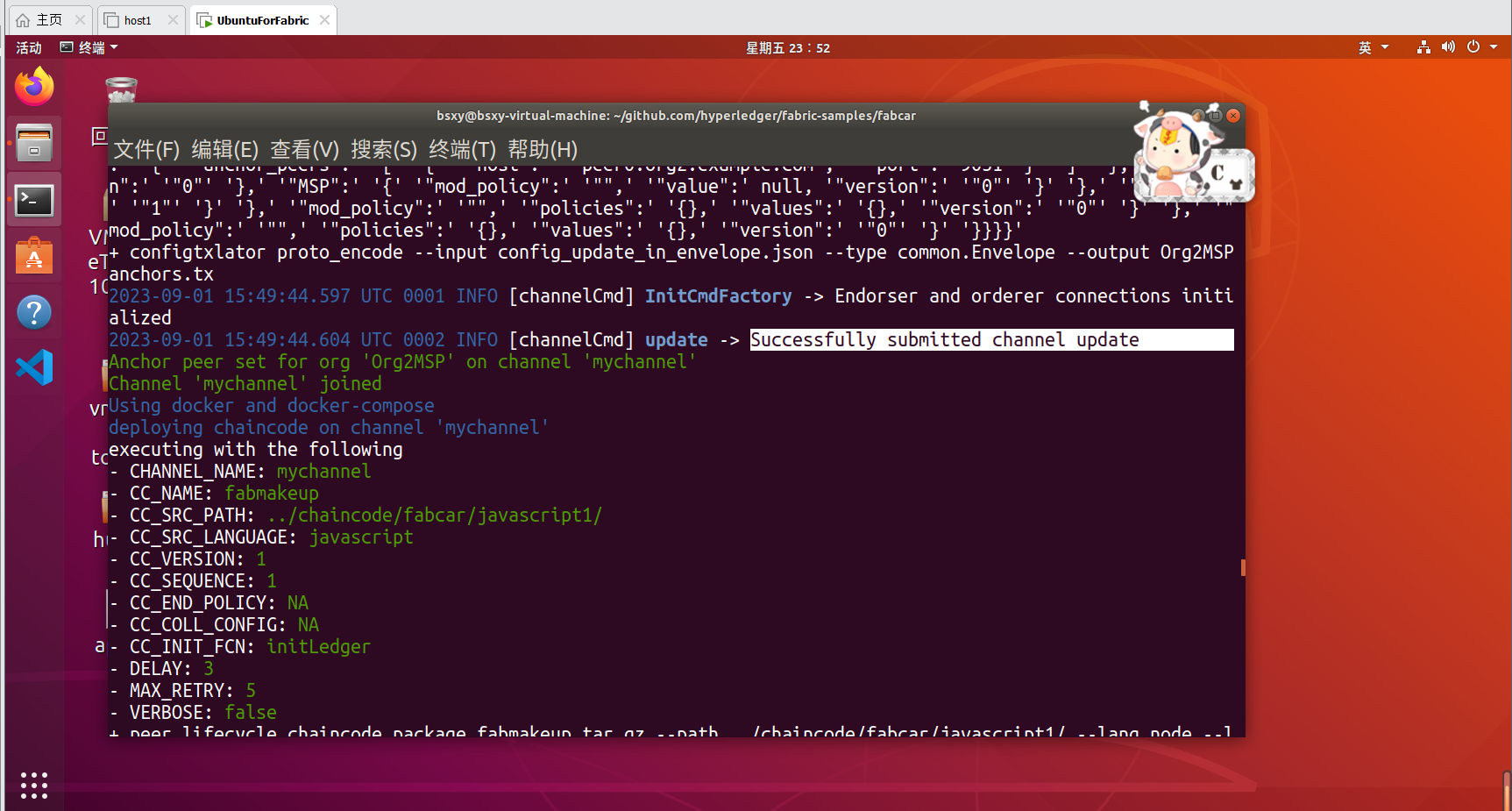Show the applications grid
Image resolution: width=1512 pixels, height=811 pixels.
point(34,785)
